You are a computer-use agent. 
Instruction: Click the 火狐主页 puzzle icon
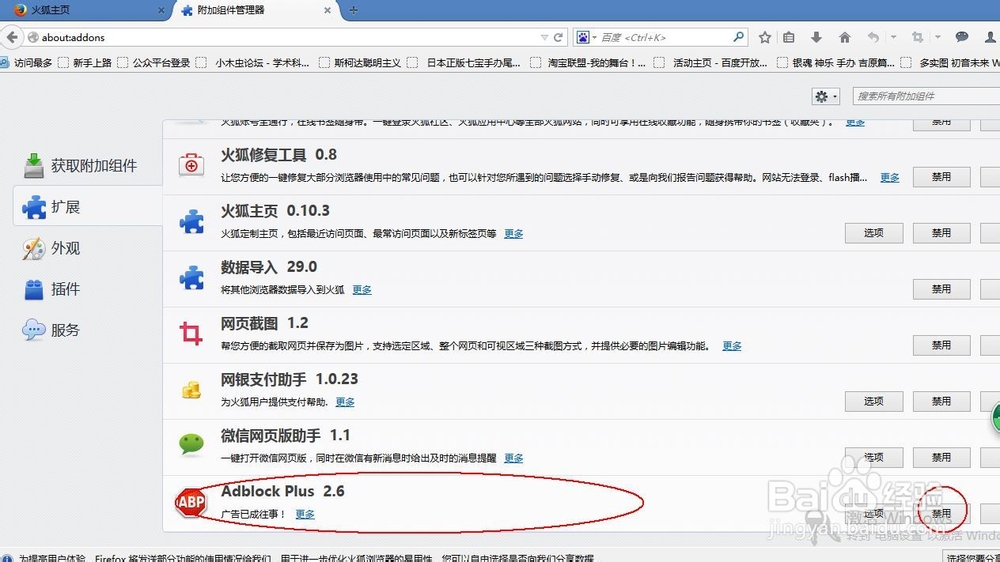tap(191, 221)
